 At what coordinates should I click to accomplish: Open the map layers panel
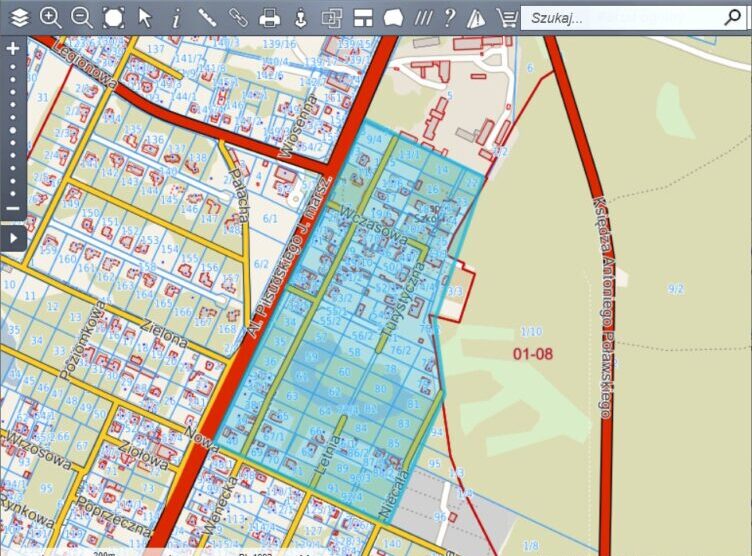tap(19, 17)
